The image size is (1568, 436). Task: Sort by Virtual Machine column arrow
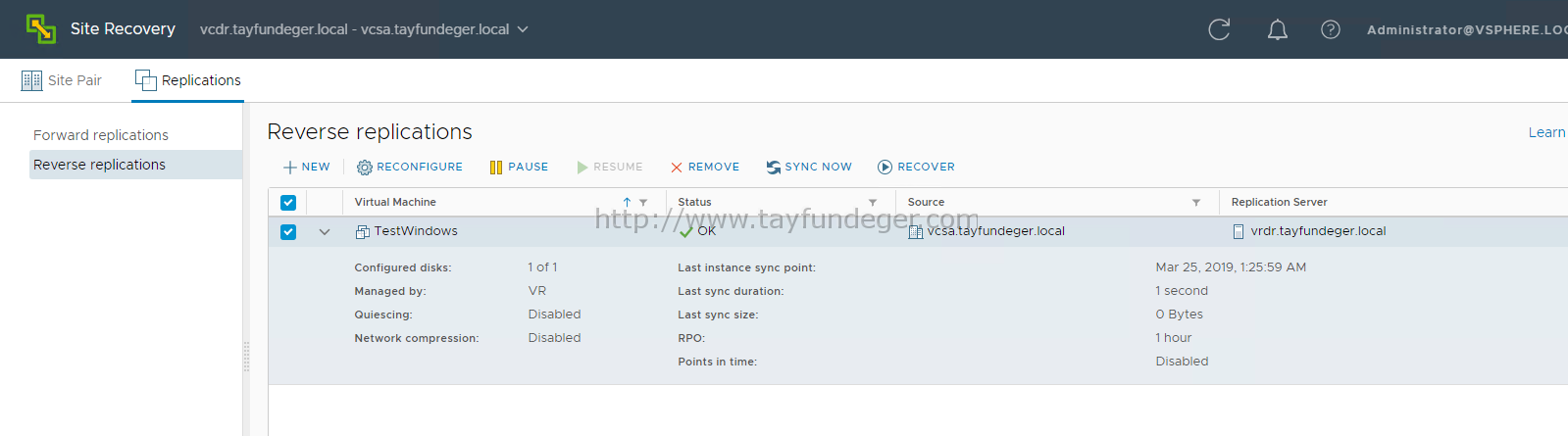coord(627,203)
